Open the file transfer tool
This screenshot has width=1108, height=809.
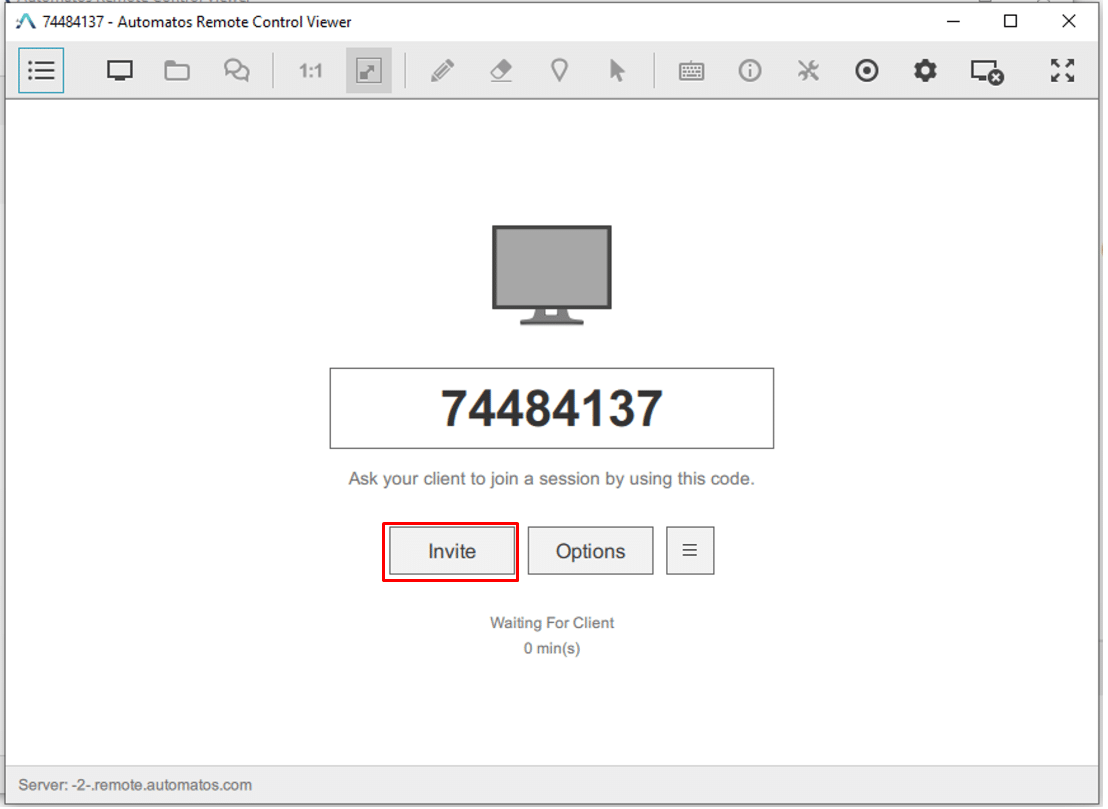click(177, 70)
